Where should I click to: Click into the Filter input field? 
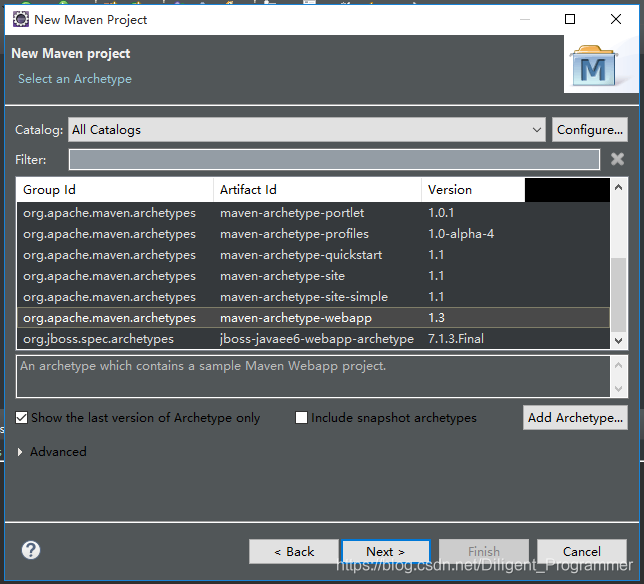334,159
